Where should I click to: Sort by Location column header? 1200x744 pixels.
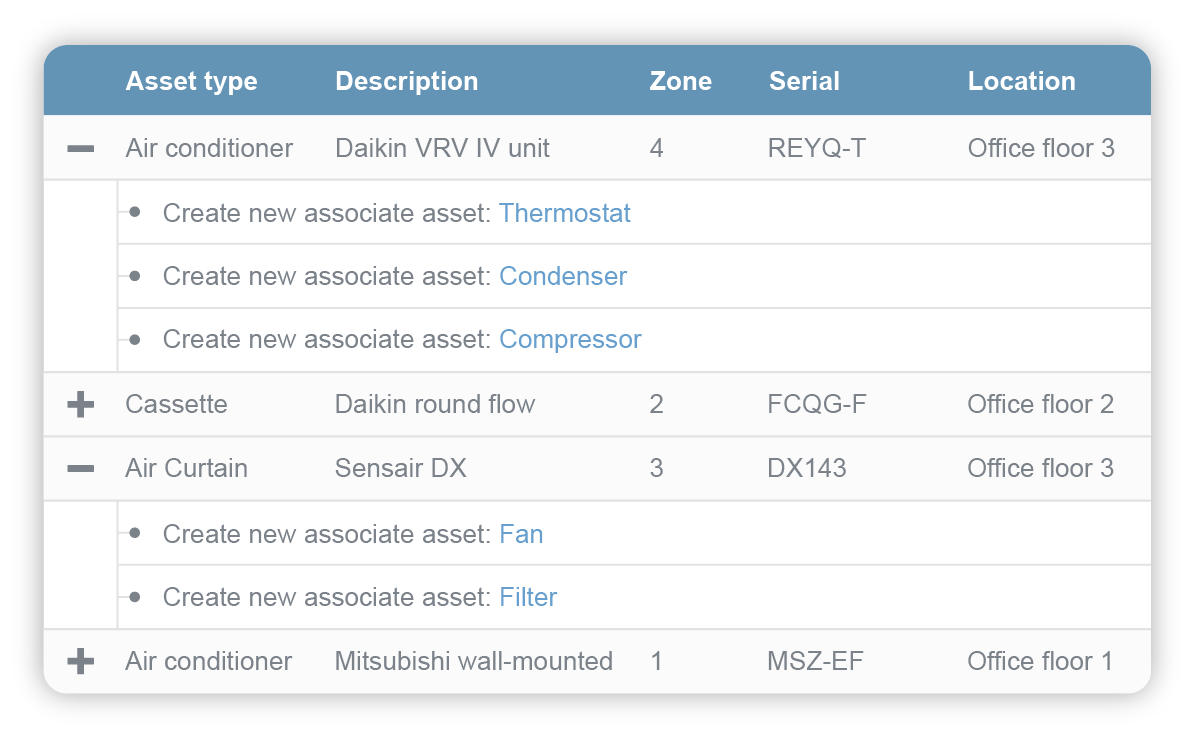(x=1021, y=81)
